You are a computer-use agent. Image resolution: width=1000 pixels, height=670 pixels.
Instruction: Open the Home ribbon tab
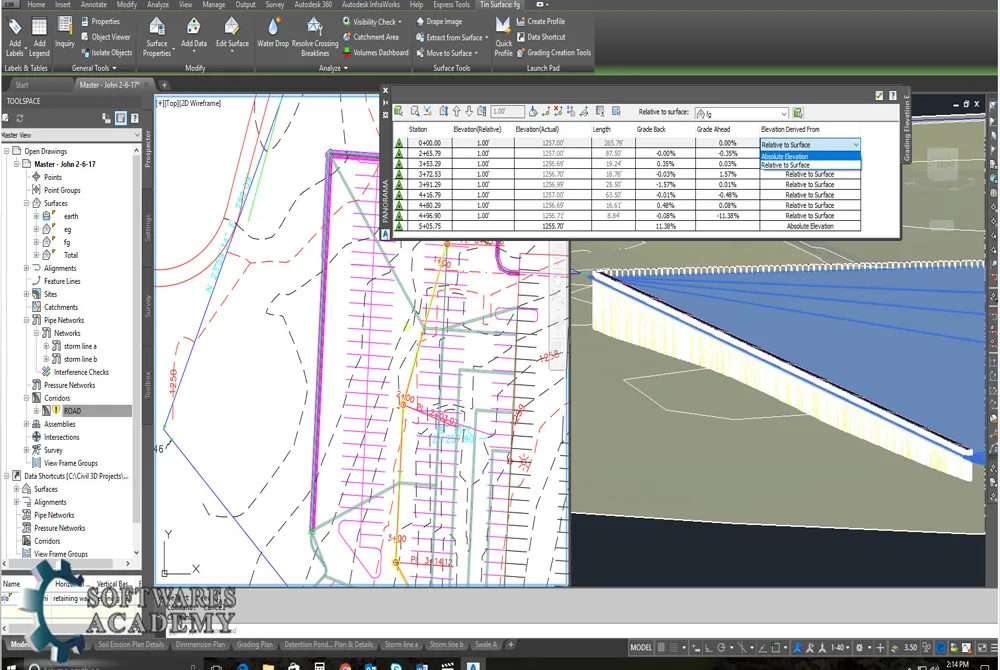[x=36, y=4]
